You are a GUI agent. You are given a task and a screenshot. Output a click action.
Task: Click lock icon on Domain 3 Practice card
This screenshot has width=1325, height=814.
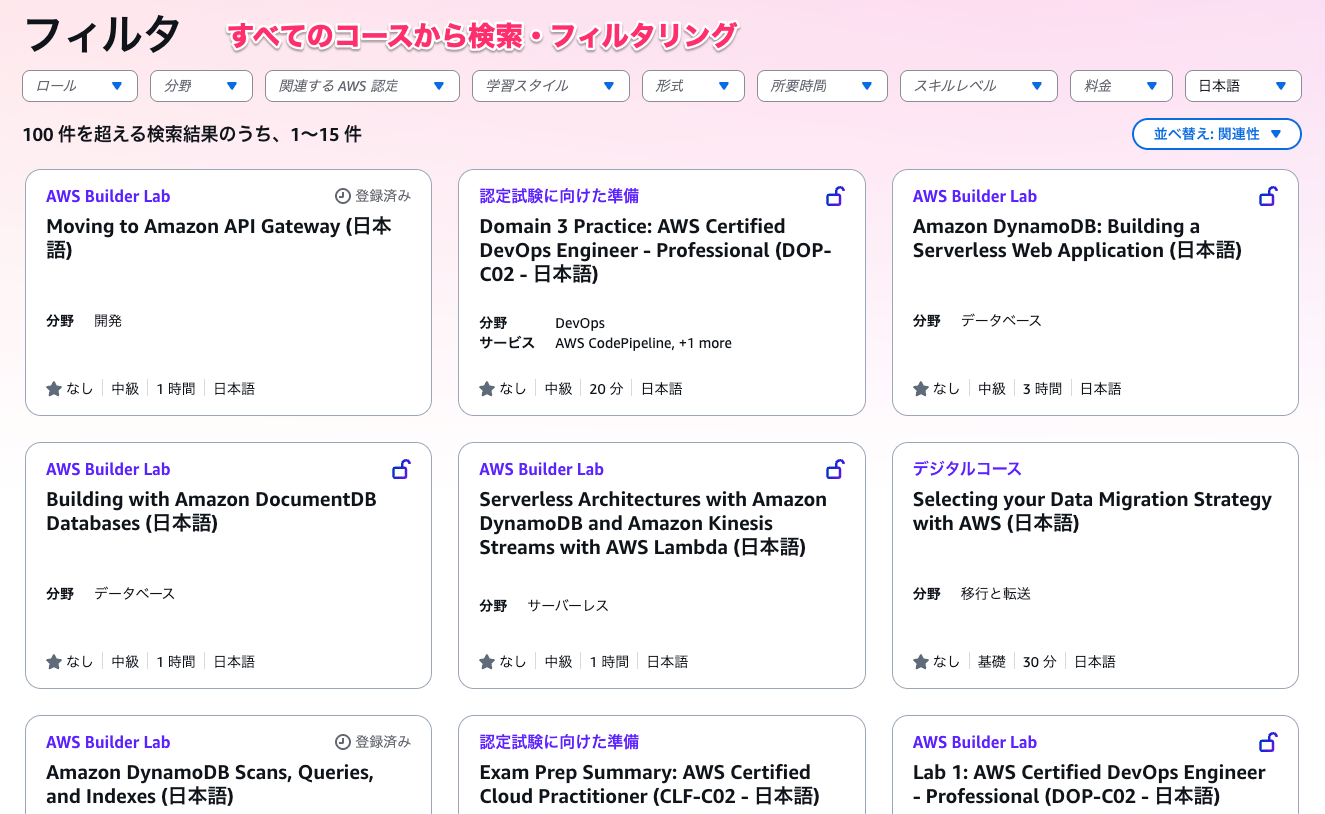pos(835,196)
